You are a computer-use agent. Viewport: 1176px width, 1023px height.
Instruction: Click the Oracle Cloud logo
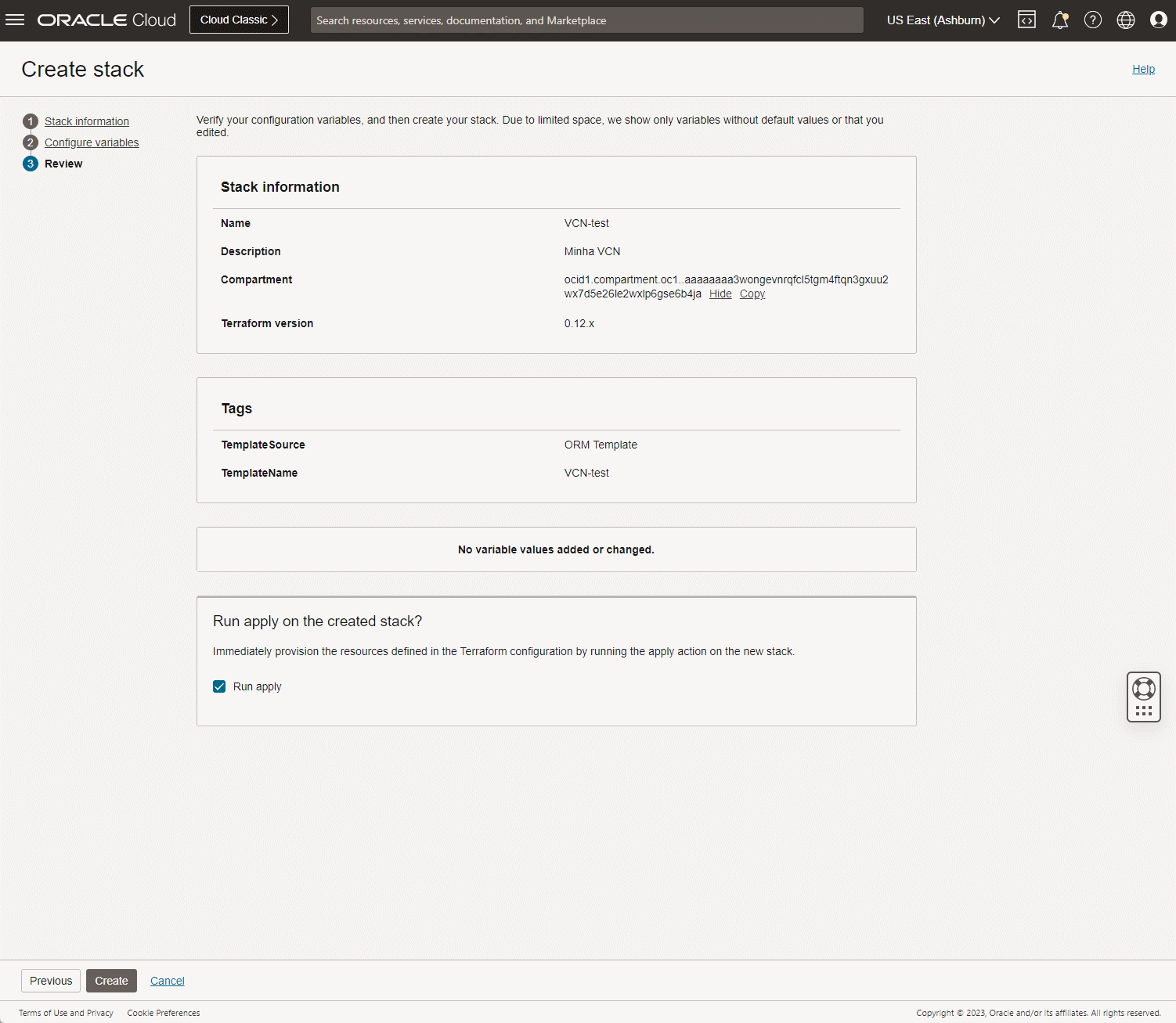tap(106, 20)
